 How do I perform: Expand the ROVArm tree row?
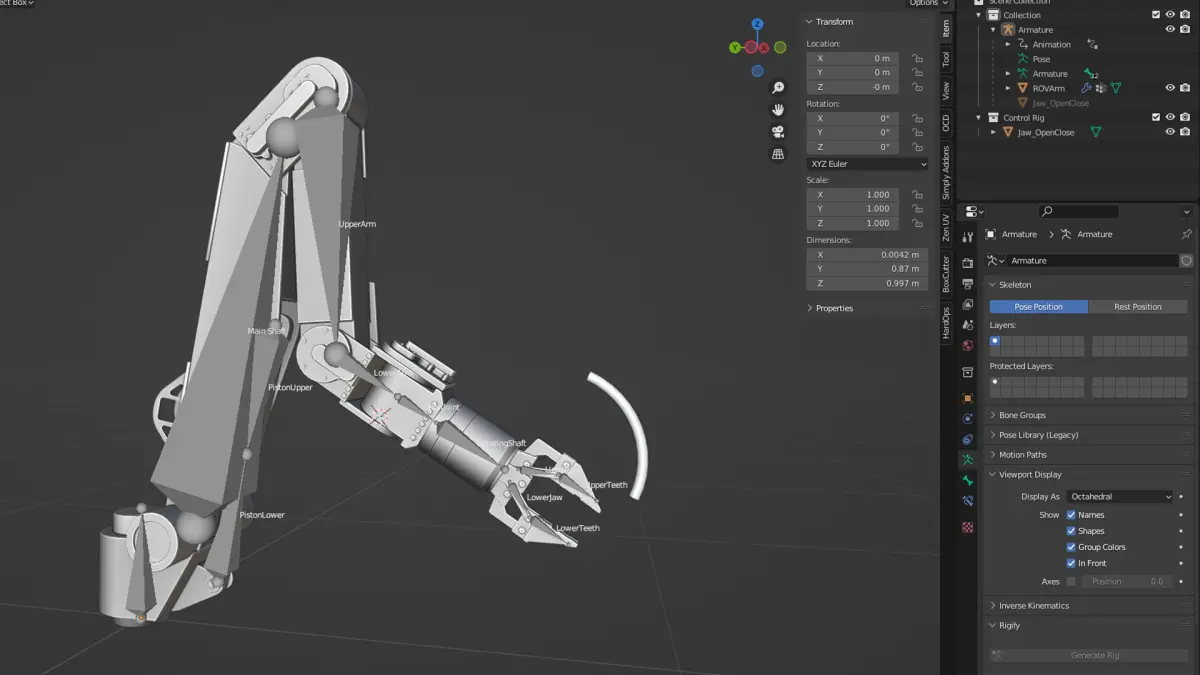[1008, 88]
